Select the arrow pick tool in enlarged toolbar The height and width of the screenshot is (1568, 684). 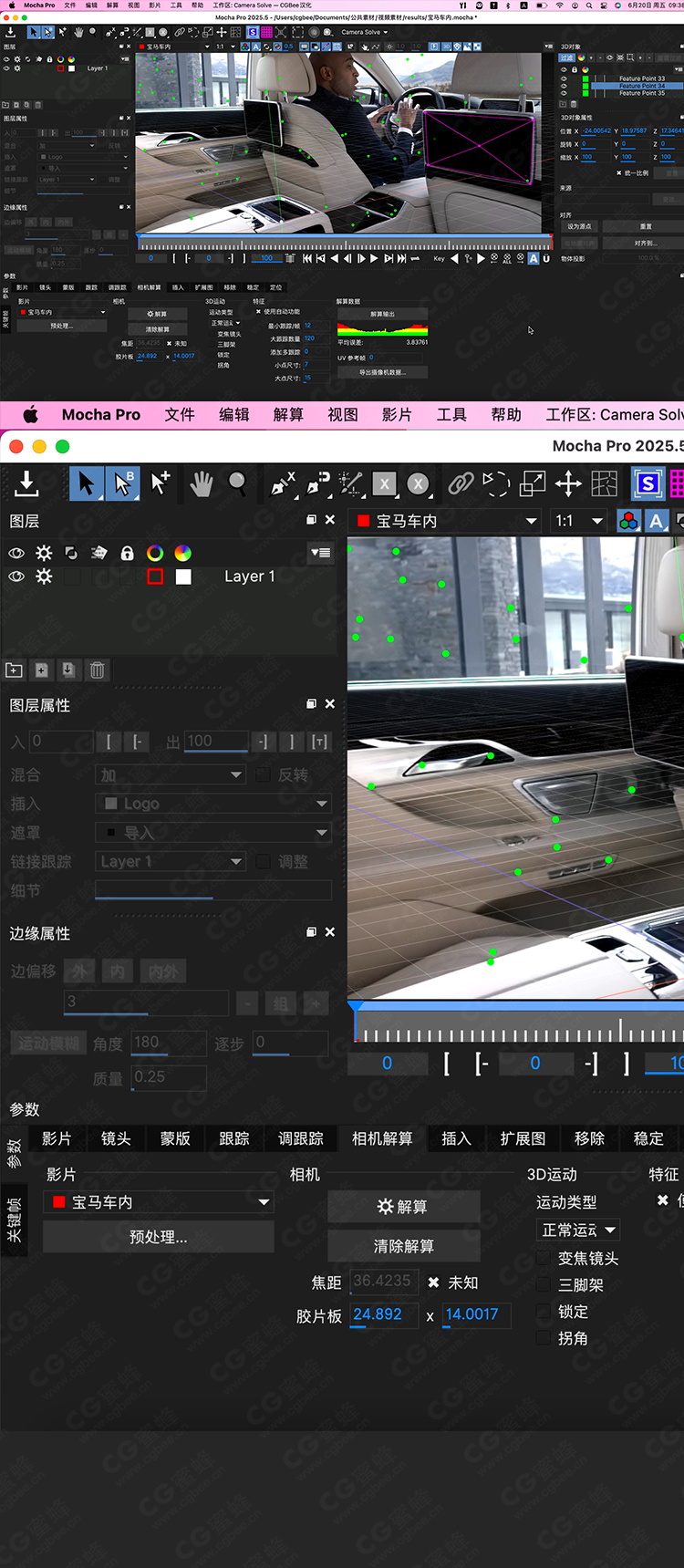(87, 483)
